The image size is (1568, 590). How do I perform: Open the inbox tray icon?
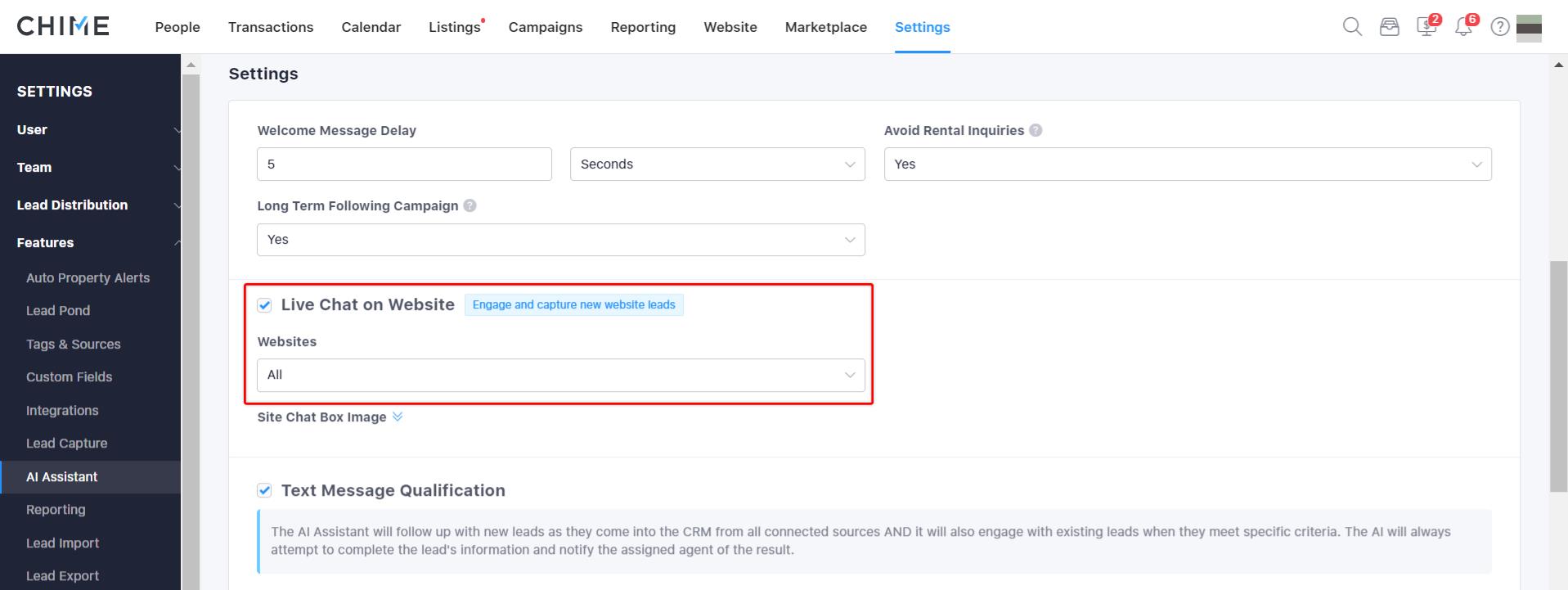(1389, 27)
